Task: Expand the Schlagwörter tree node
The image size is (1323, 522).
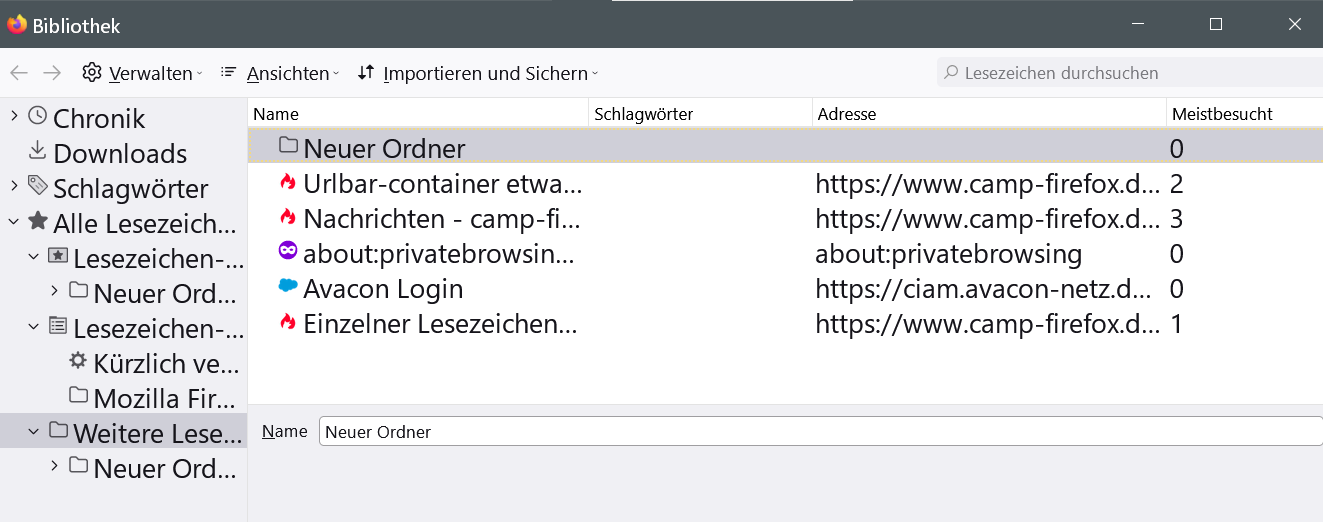Action: pyautogui.click(x=14, y=186)
